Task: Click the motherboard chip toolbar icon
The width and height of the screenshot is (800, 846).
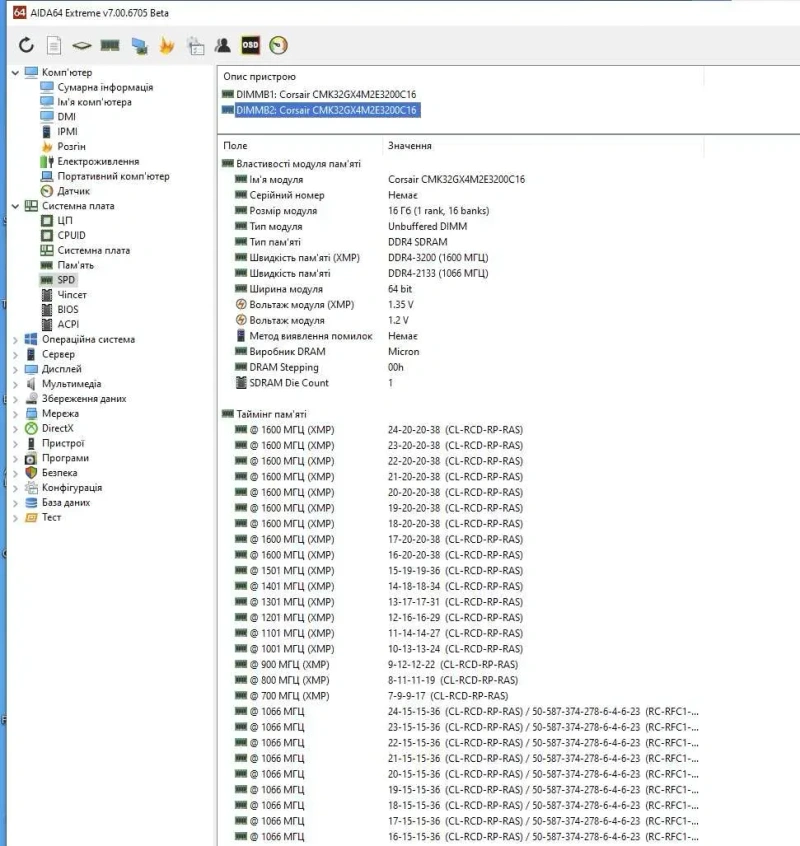Action: point(81,46)
